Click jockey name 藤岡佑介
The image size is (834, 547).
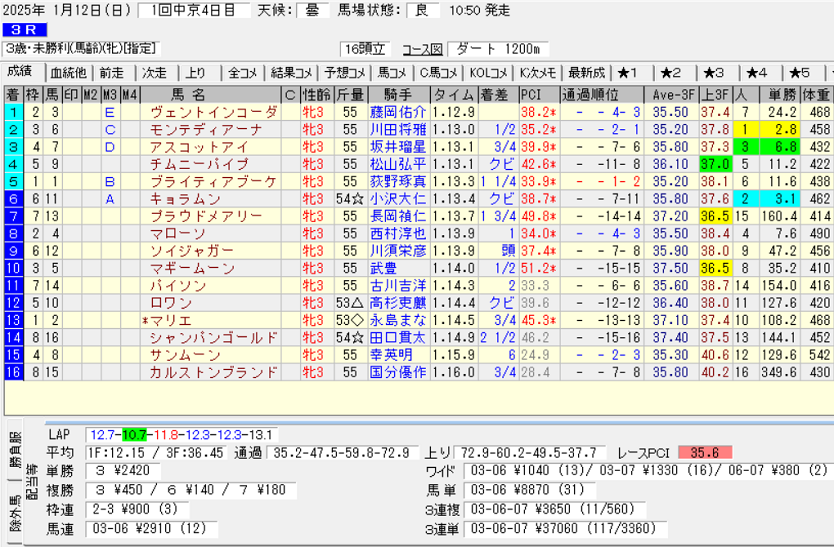pos(397,112)
